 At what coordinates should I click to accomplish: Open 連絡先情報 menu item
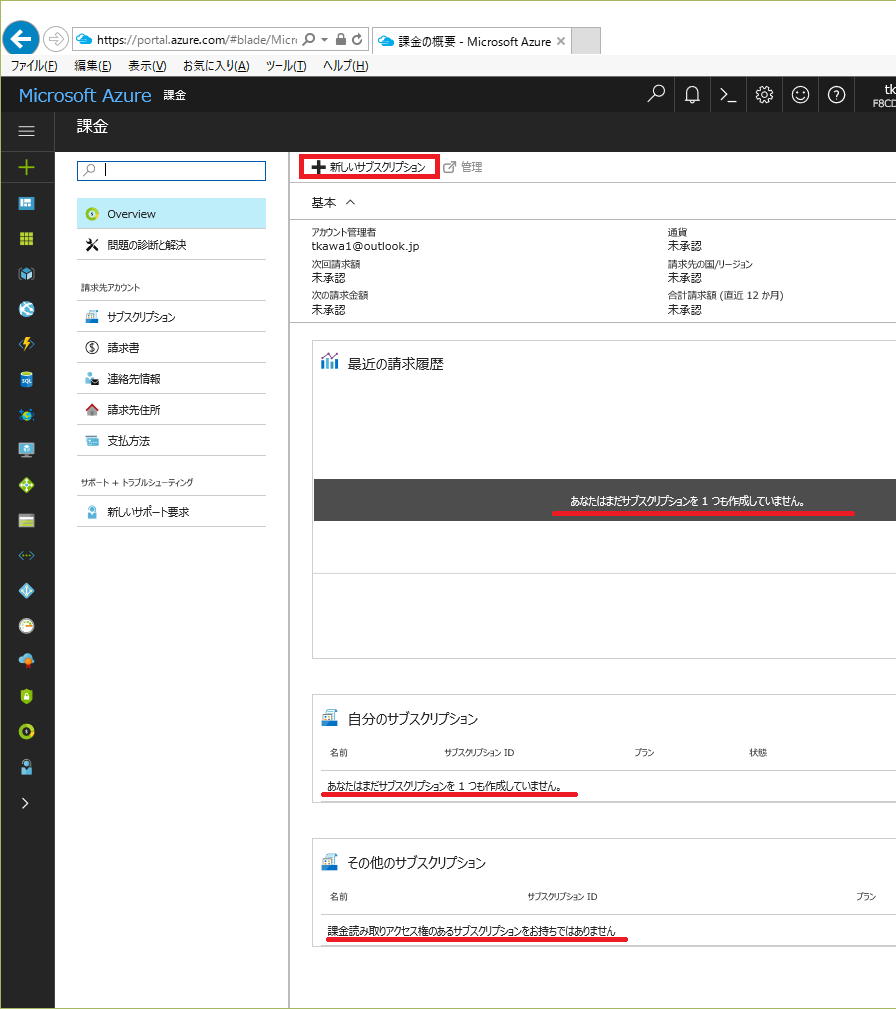(171, 378)
